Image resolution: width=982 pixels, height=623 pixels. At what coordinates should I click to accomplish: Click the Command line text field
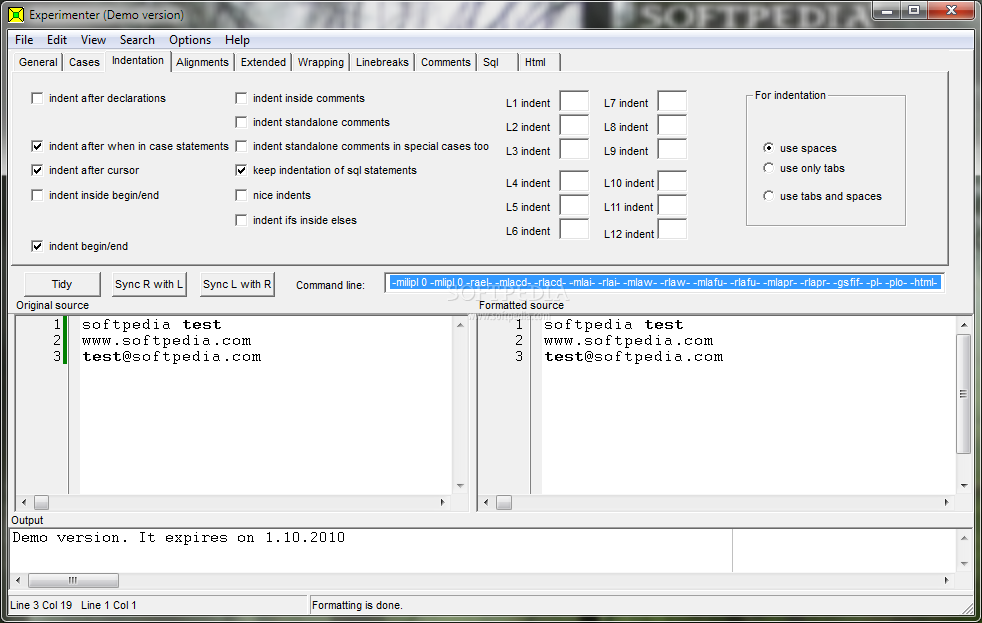click(664, 283)
